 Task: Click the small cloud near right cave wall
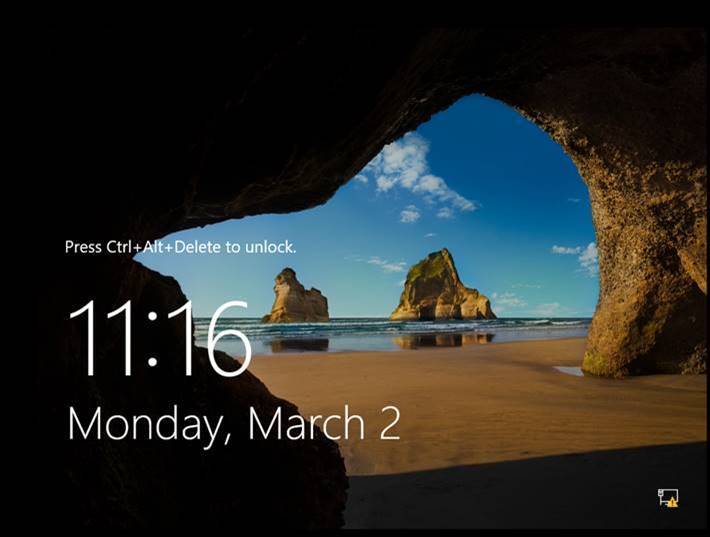[578, 254]
